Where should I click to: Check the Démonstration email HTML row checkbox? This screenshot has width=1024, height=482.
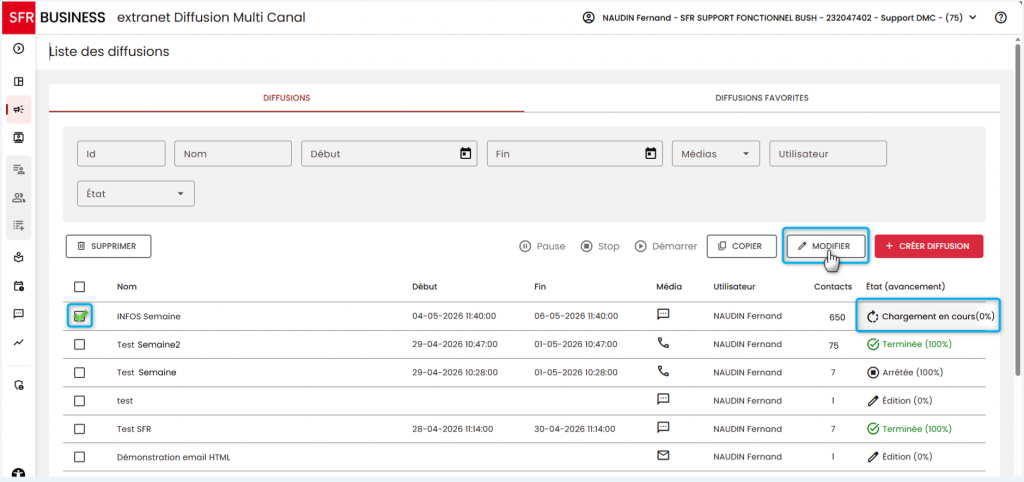pyautogui.click(x=80, y=457)
